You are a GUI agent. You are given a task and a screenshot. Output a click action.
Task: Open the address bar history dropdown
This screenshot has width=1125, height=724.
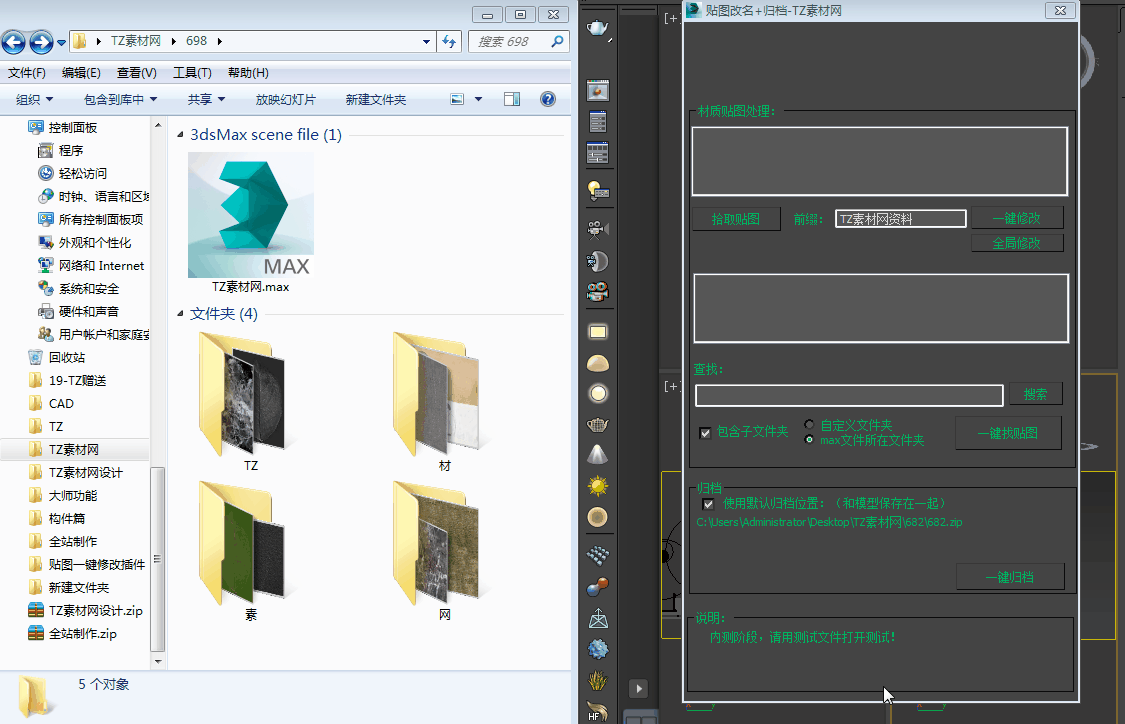click(426, 42)
